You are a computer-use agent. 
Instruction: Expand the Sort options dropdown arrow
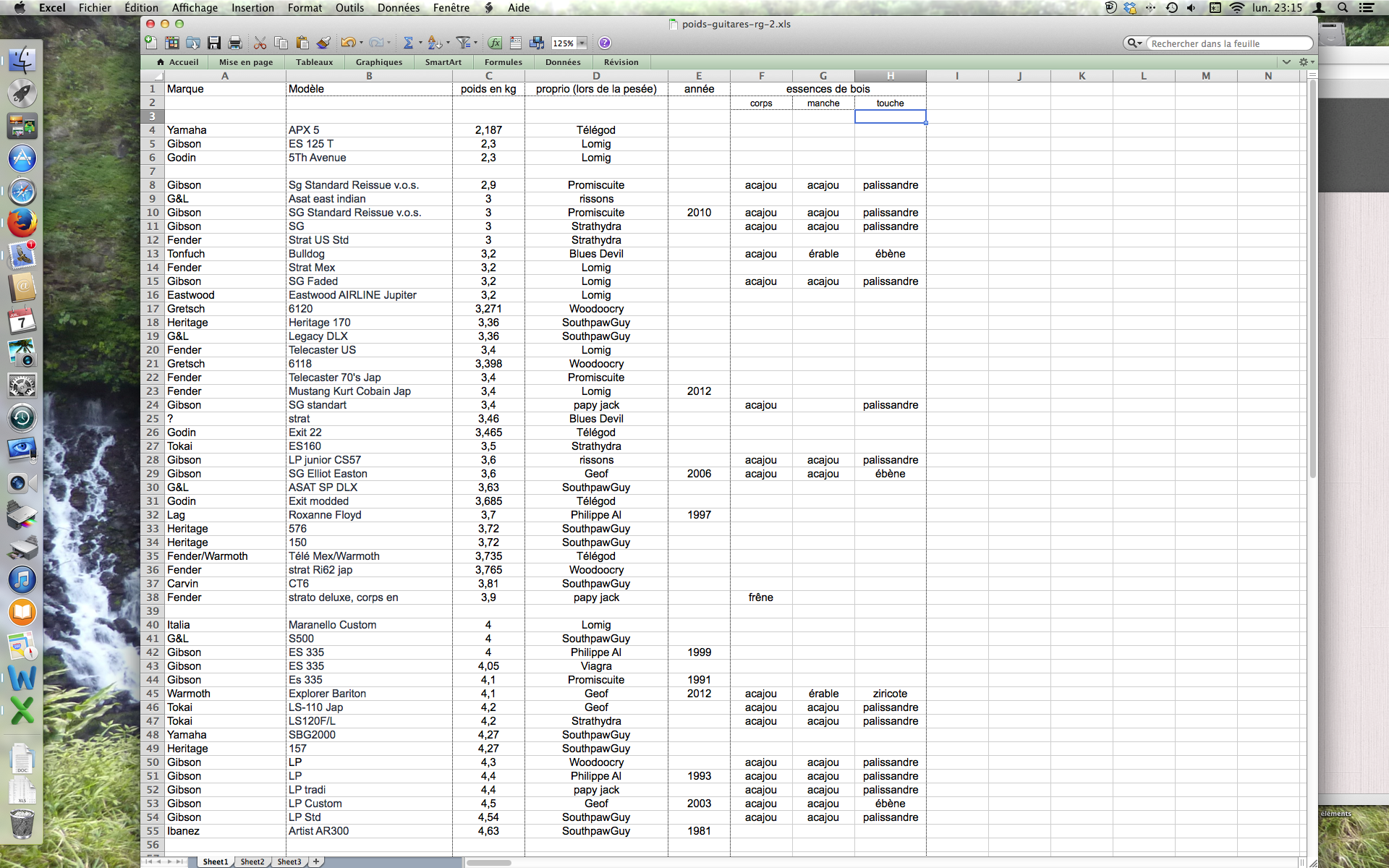click(447, 43)
